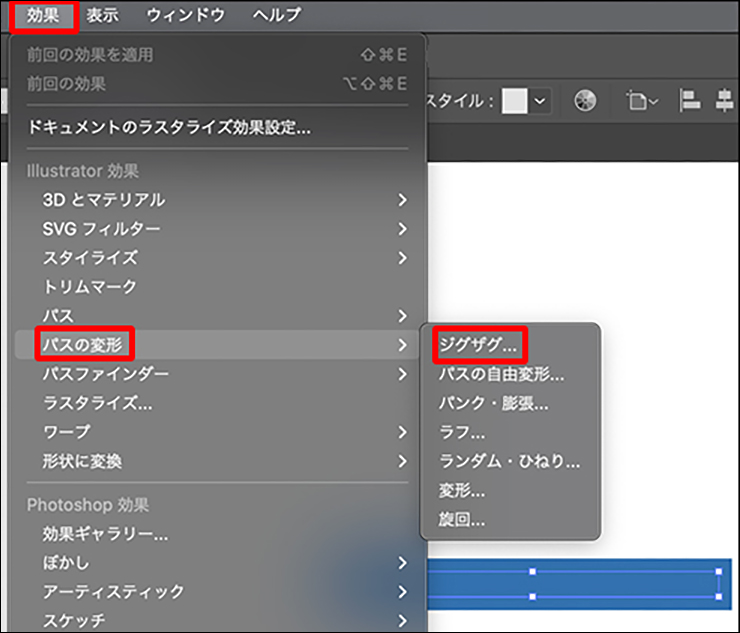
Task: Open 効果ギャラリー... under Photoshop effects
Action: (x=105, y=534)
